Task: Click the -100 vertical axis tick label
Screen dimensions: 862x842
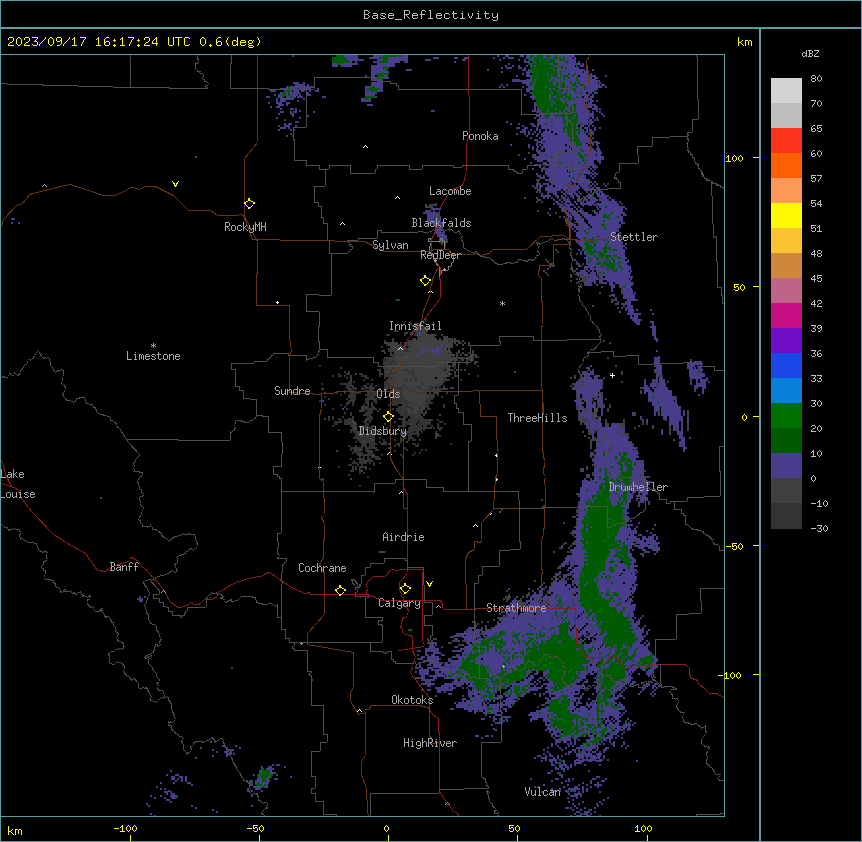Action: click(x=731, y=675)
